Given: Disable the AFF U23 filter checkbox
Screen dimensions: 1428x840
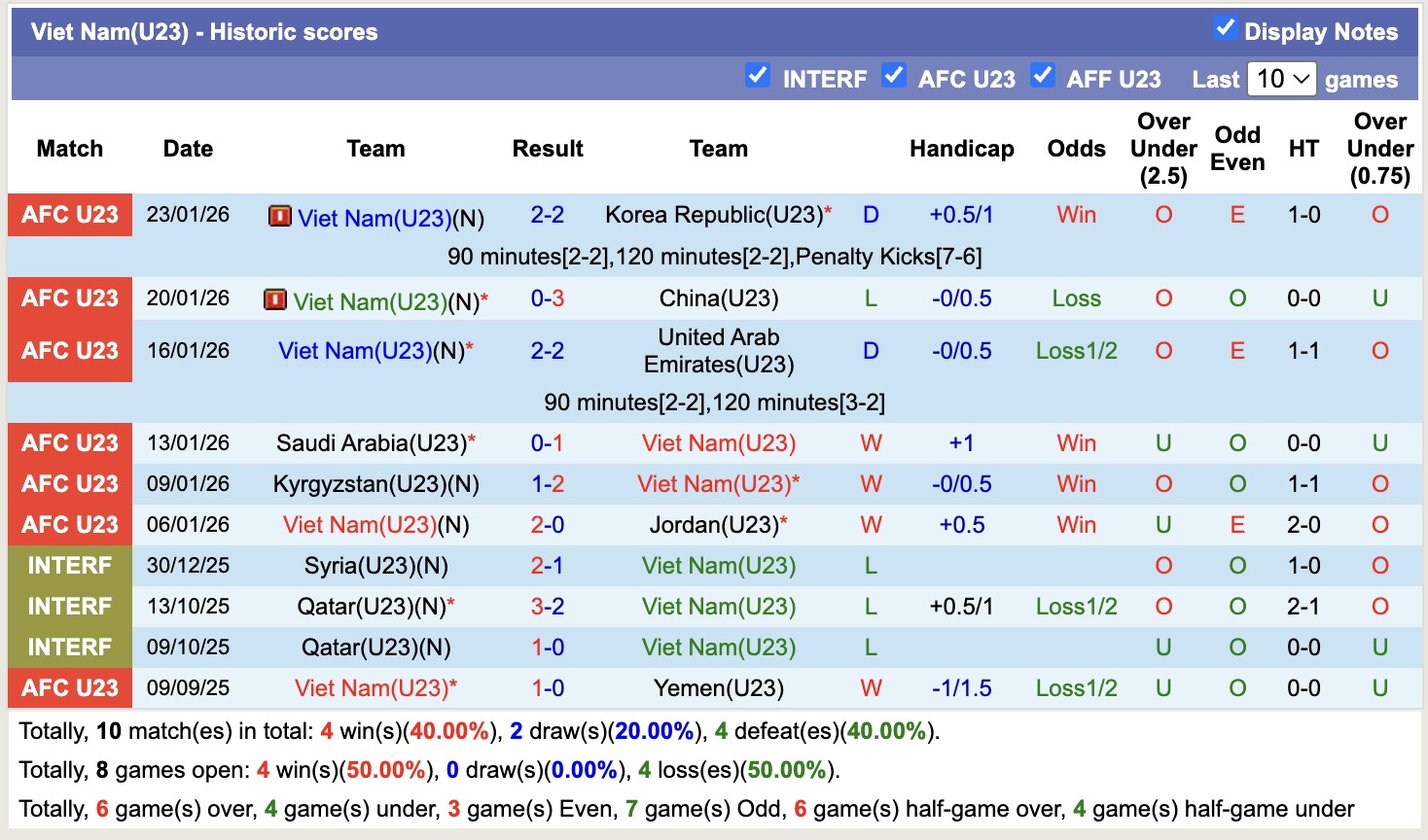Looking at the screenshot, I should [x=1043, y=76].
